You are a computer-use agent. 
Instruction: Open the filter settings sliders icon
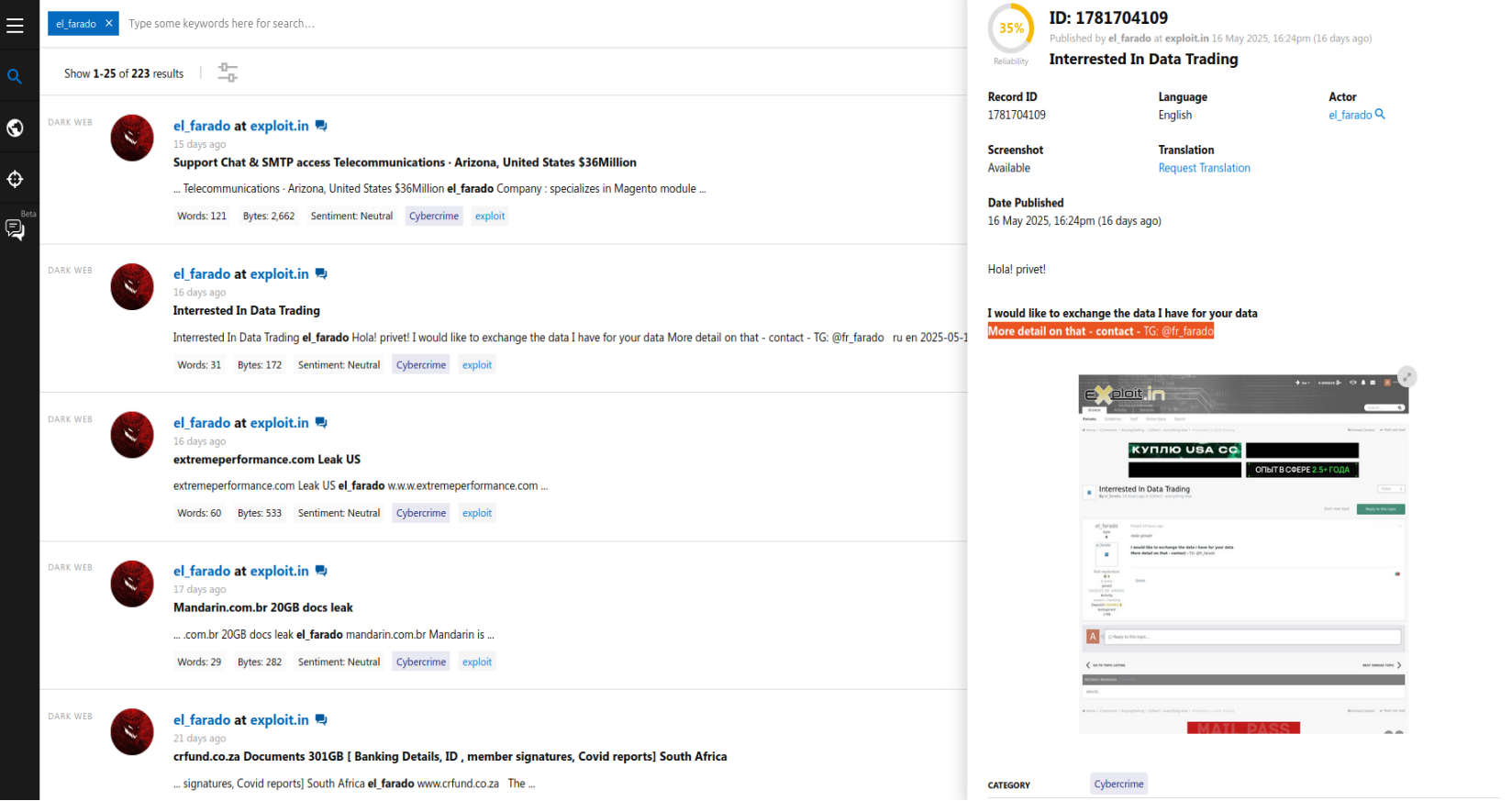coord(228,72)
